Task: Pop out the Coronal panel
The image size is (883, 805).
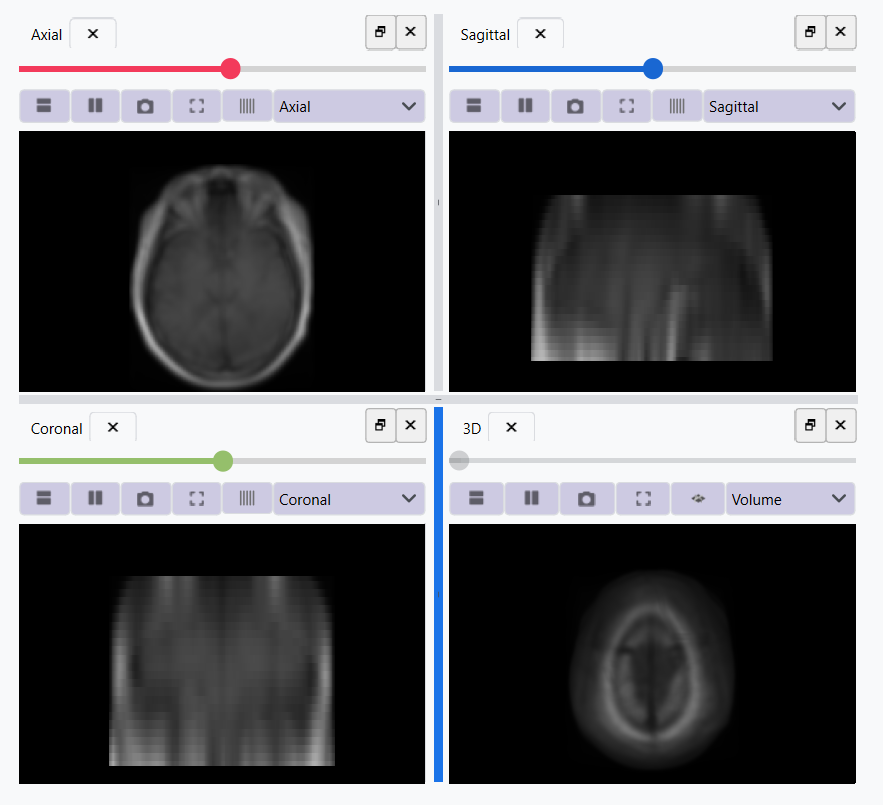Action: 381,425
